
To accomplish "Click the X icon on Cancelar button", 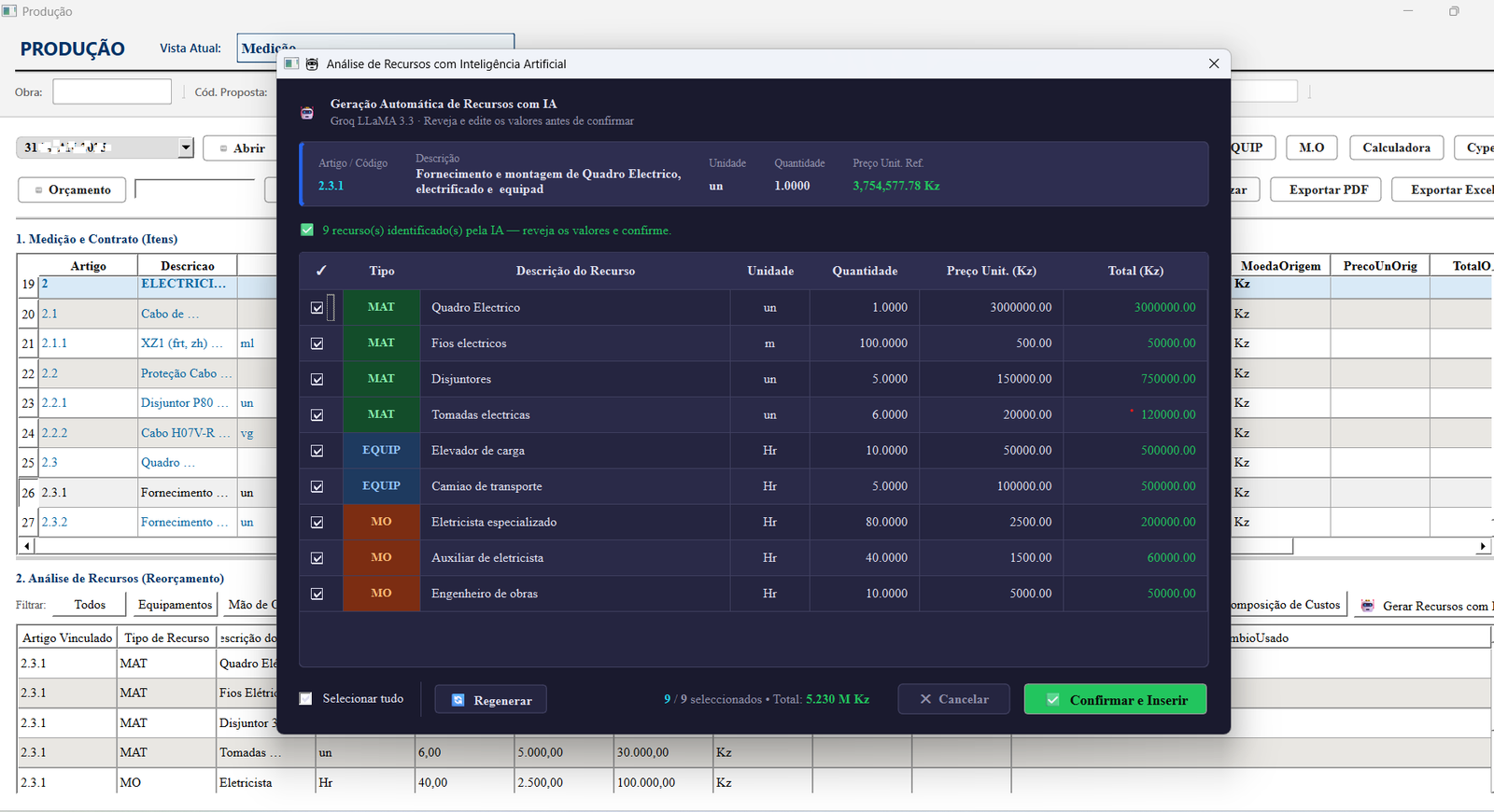I will (925, 699).
